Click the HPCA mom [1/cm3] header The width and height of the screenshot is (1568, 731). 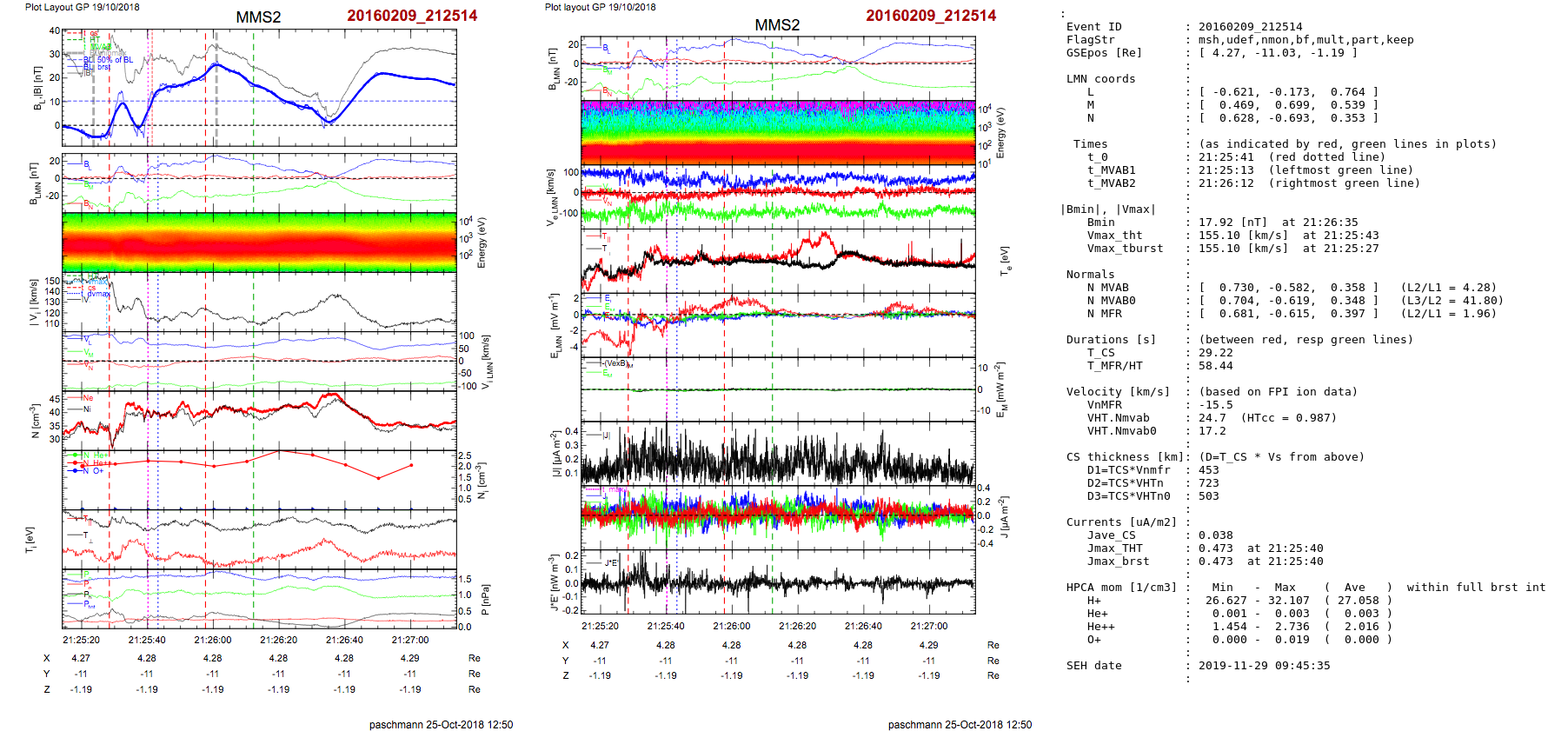1121,588
